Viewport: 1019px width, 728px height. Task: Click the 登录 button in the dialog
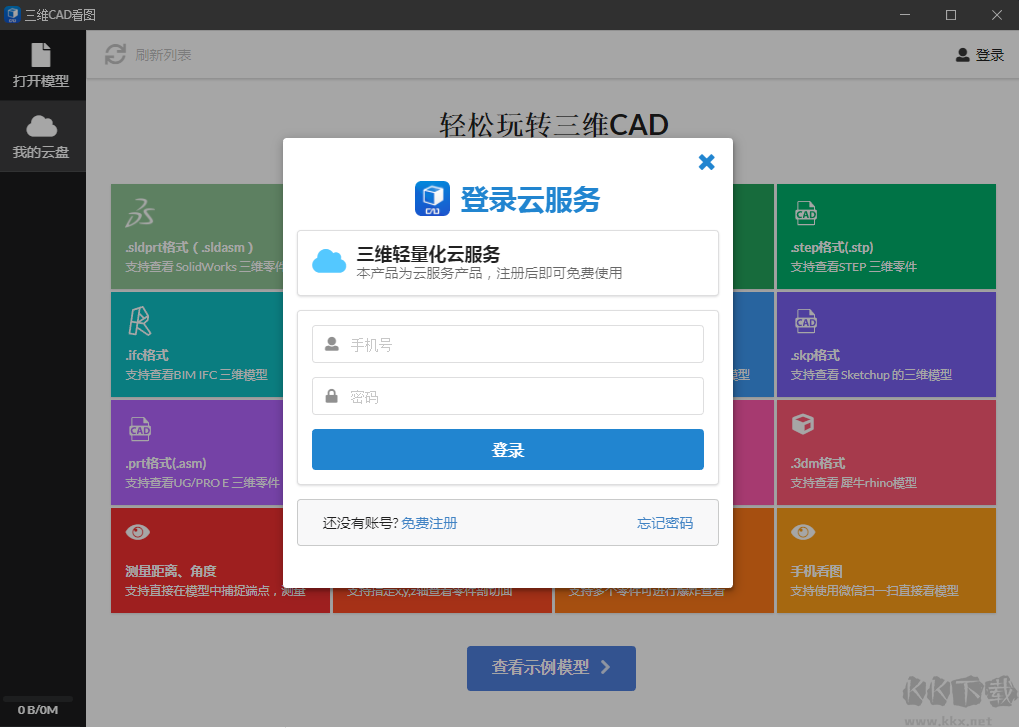(x=507, y=449)
